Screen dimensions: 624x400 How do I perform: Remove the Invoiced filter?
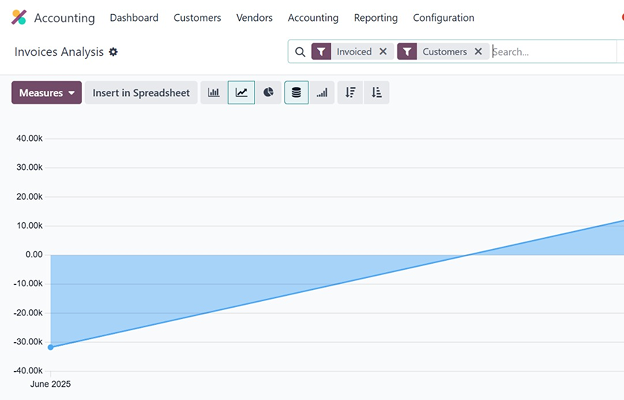tap(383, 52)
